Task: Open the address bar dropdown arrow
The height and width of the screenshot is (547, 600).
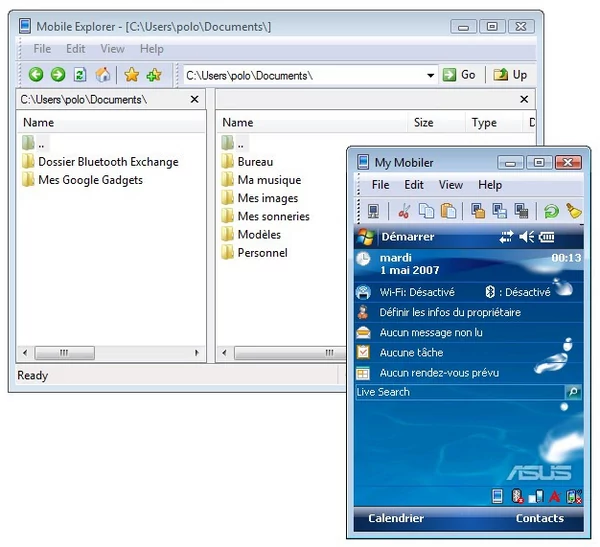Action: click(430, 75)
